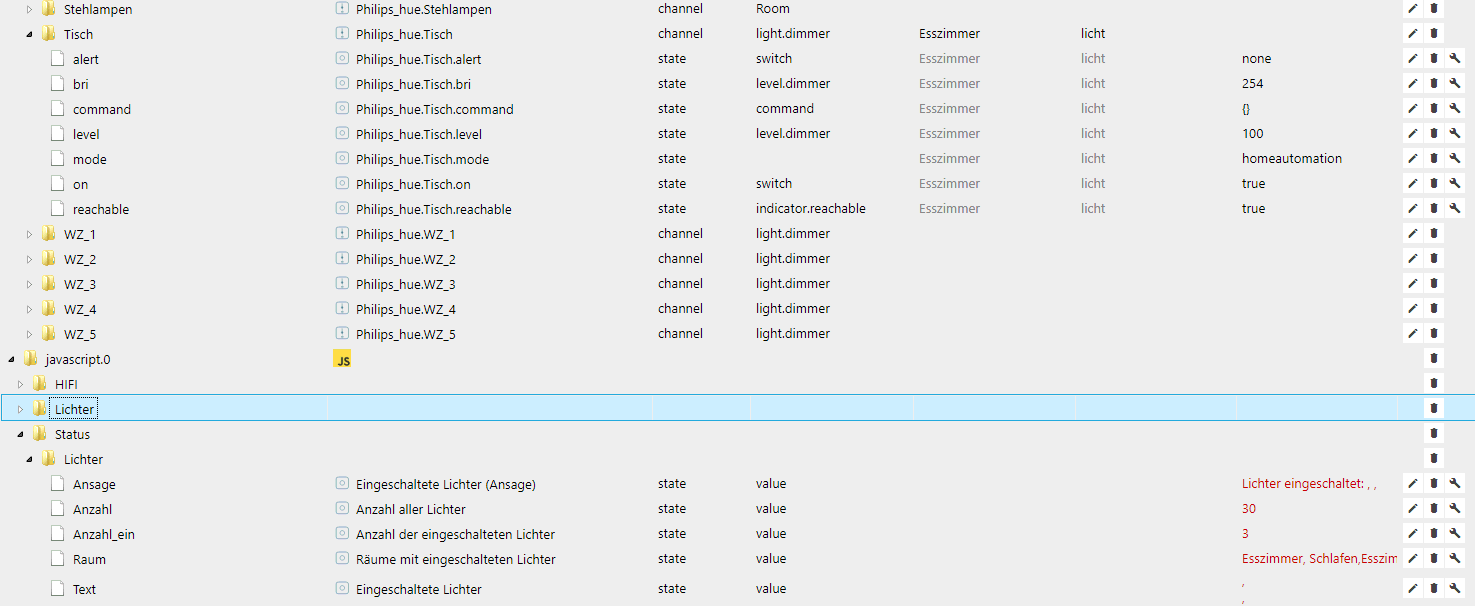This screenshot has width=1475, height=606.
Task: Open wrench settings for the Anzahl_ein state
Action: [1454, 533]
